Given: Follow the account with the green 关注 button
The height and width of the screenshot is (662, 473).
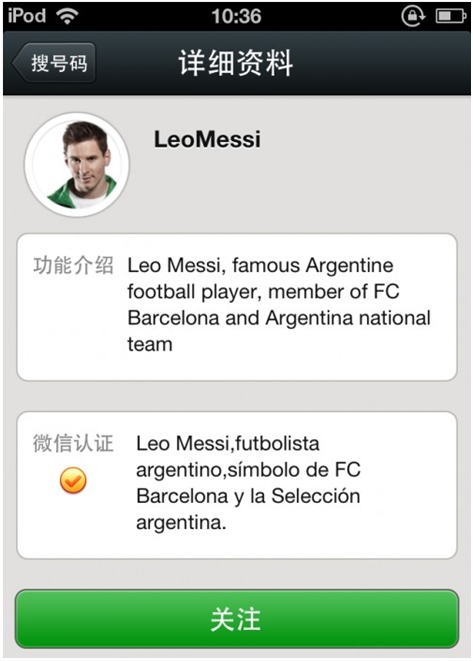Looking at the screenshot, I should (x=236, y=619).
